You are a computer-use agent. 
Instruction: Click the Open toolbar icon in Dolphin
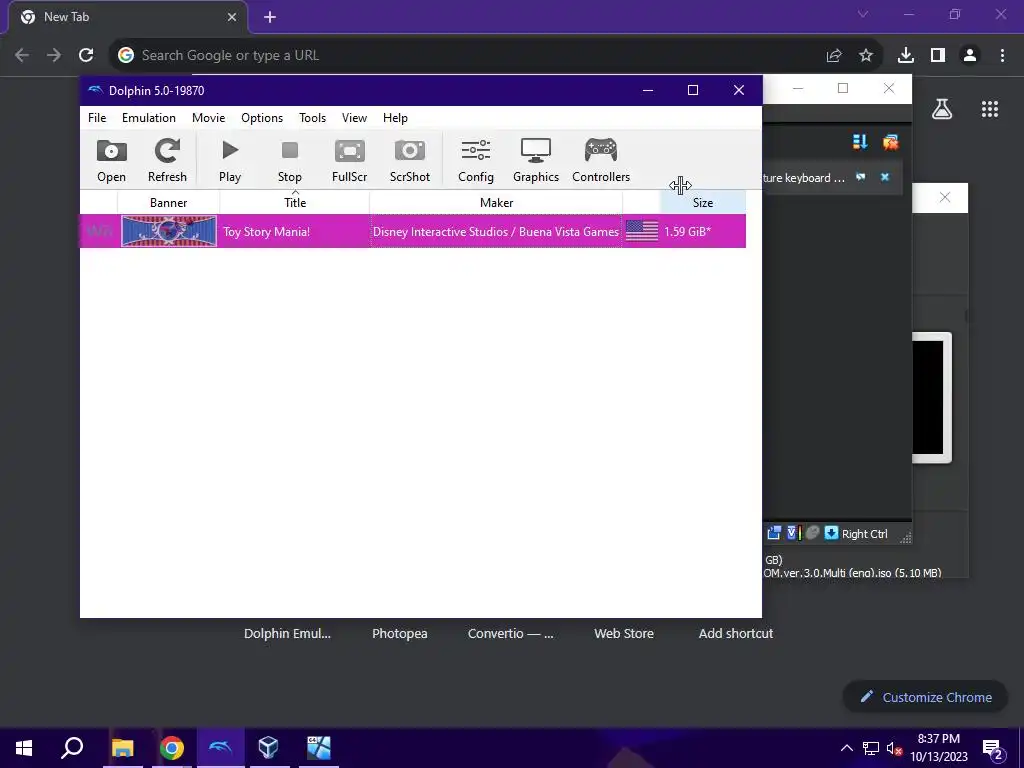click(111, 160)
